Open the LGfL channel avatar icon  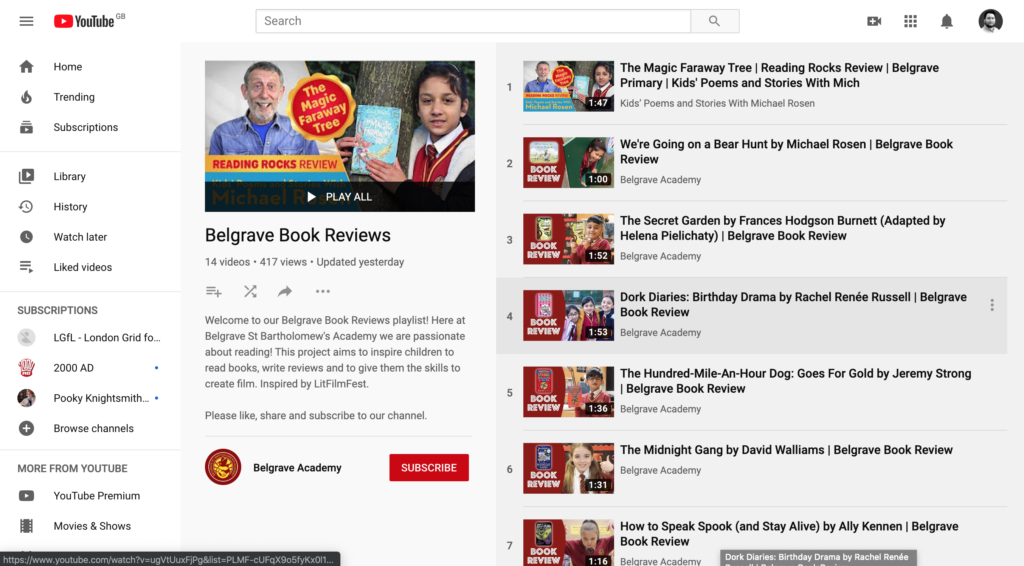(26, 338)
